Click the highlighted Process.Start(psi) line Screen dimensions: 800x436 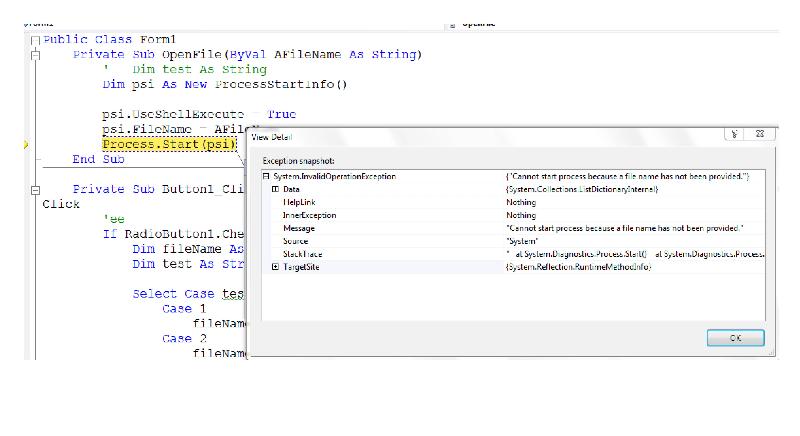click(x=169, y=144)
